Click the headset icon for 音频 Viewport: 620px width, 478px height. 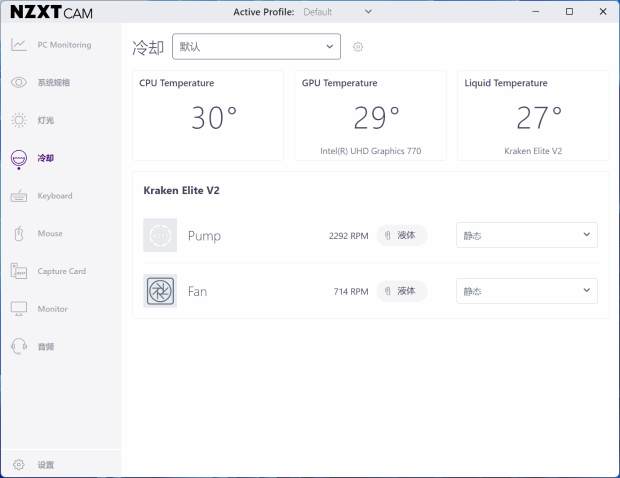pos(19,346)
